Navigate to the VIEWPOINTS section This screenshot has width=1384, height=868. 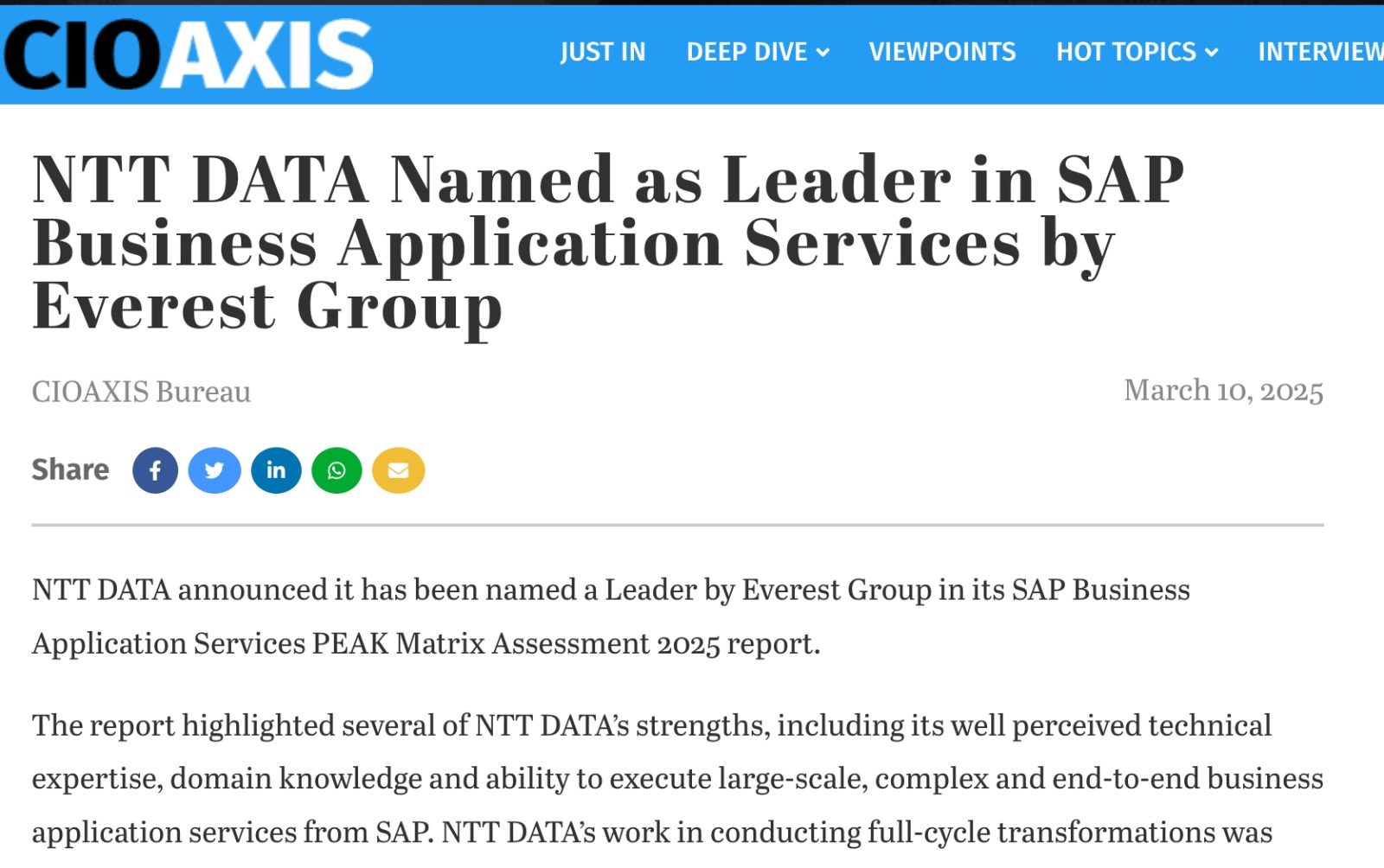942,53
